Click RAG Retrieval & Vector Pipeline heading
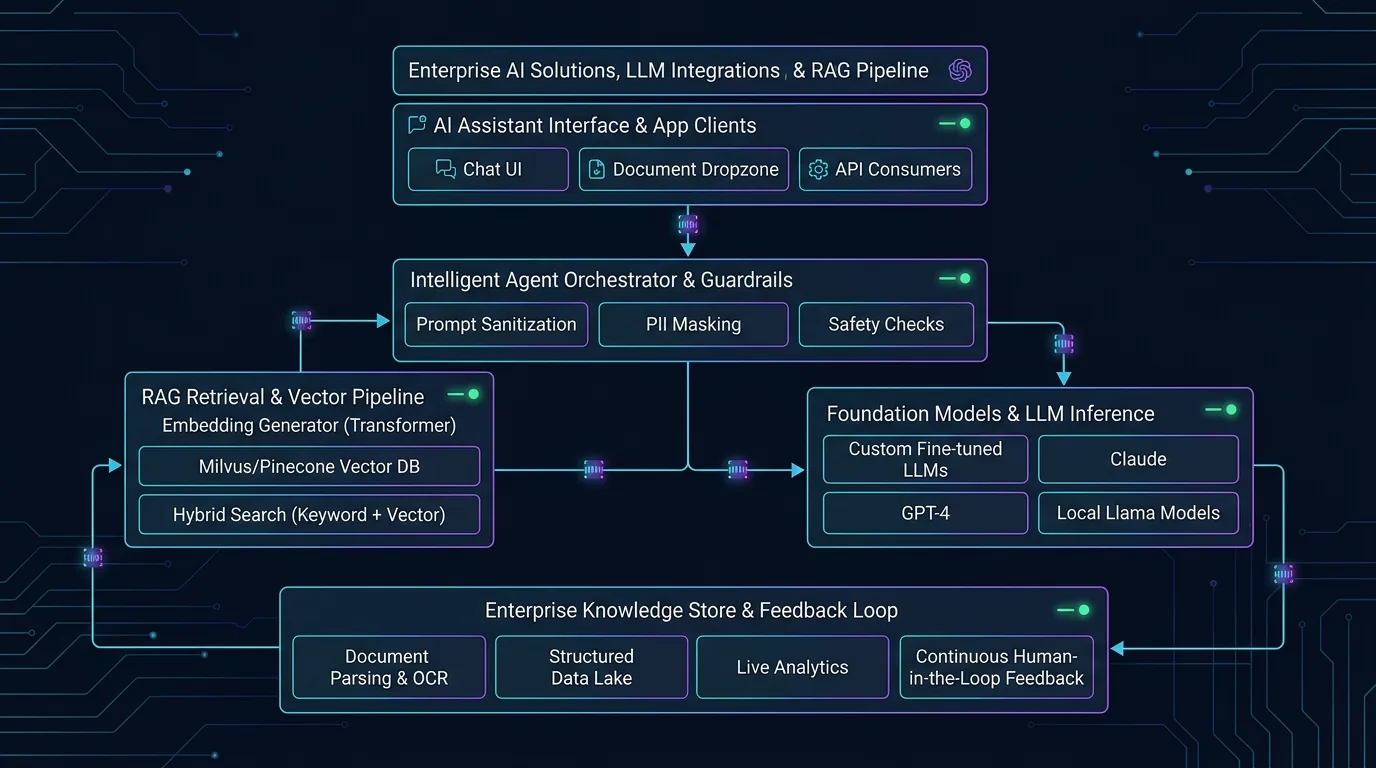The image size is (1376, 768). (x=283, y=397)
